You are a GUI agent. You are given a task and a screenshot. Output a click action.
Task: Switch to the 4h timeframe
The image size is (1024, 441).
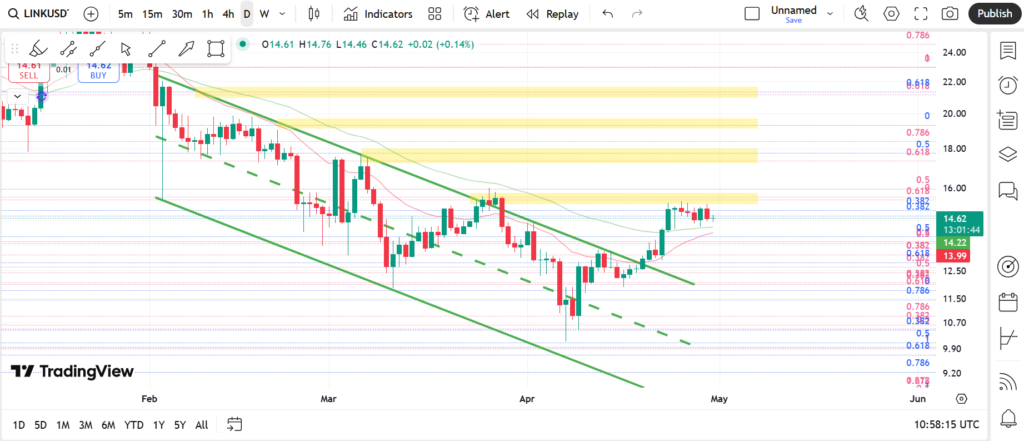(228, 14)
